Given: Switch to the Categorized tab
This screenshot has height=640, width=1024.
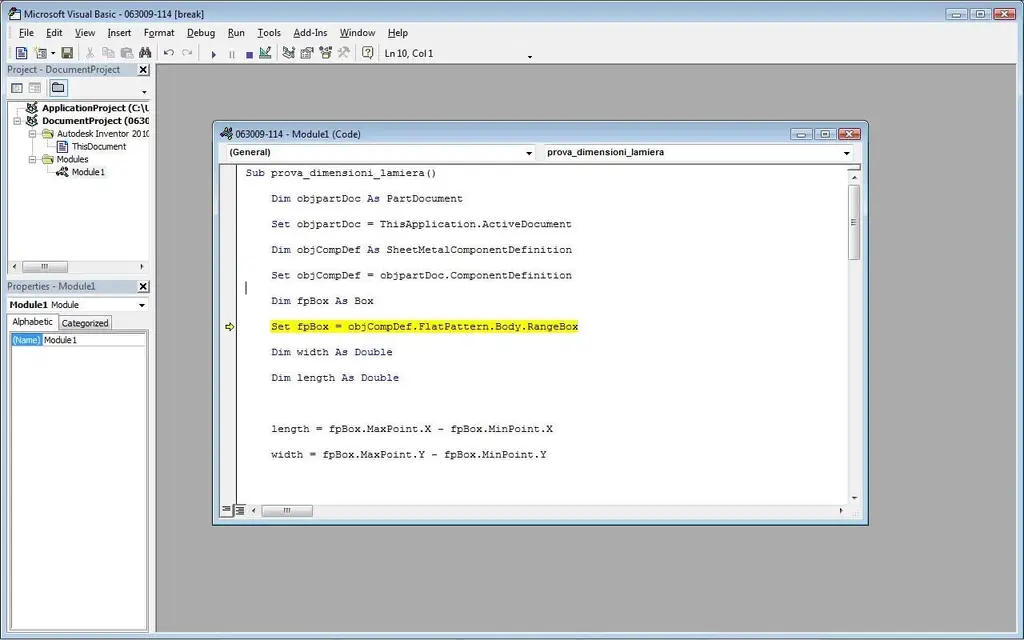Looking at the screenshot, I should [85, 323].
